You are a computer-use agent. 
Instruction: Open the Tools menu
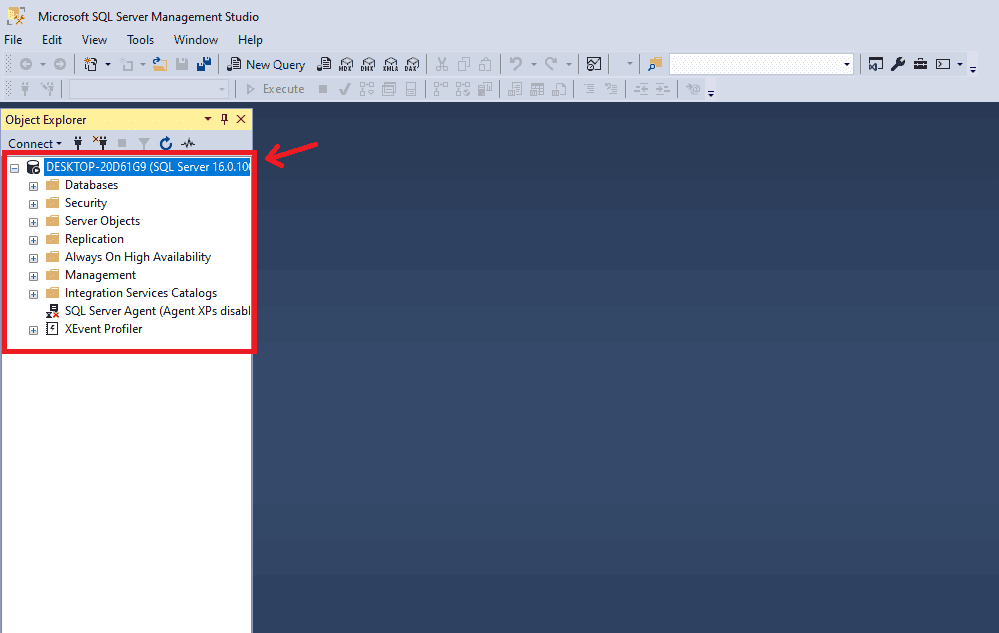tap(140, 40)
